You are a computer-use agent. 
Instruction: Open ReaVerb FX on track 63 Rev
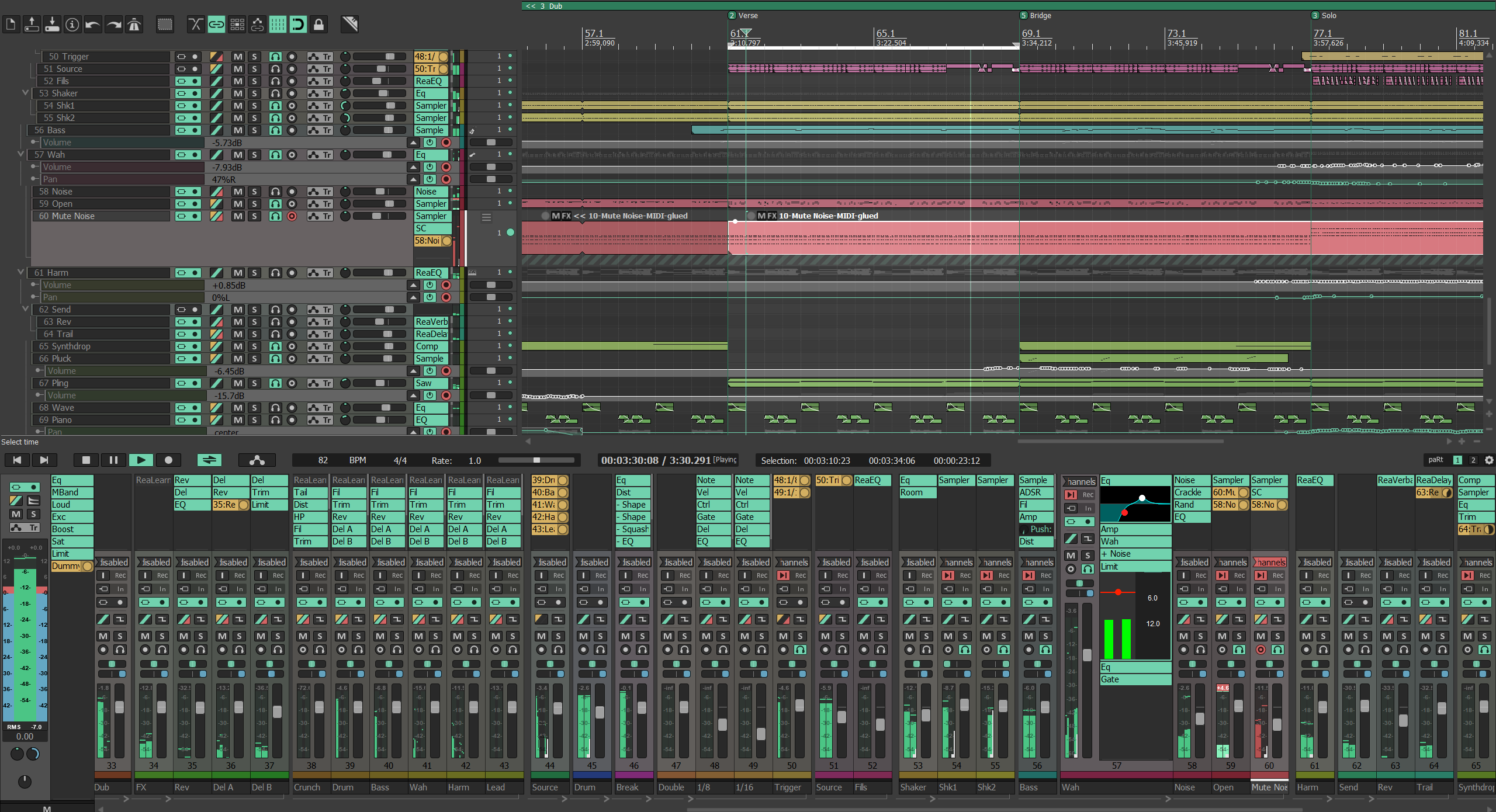pos(431,322)
